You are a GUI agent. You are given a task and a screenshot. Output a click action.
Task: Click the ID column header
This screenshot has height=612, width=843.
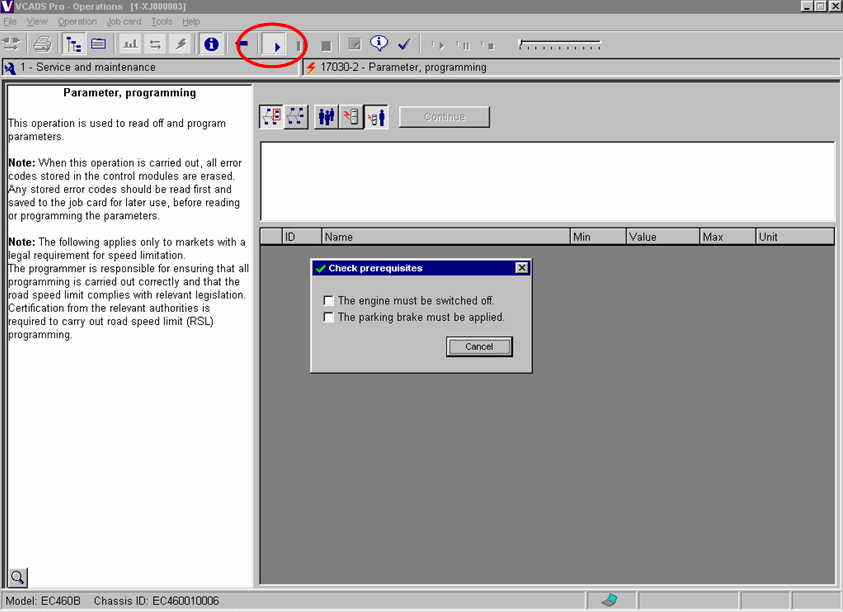pyautogui.click(x=302, y=237)
